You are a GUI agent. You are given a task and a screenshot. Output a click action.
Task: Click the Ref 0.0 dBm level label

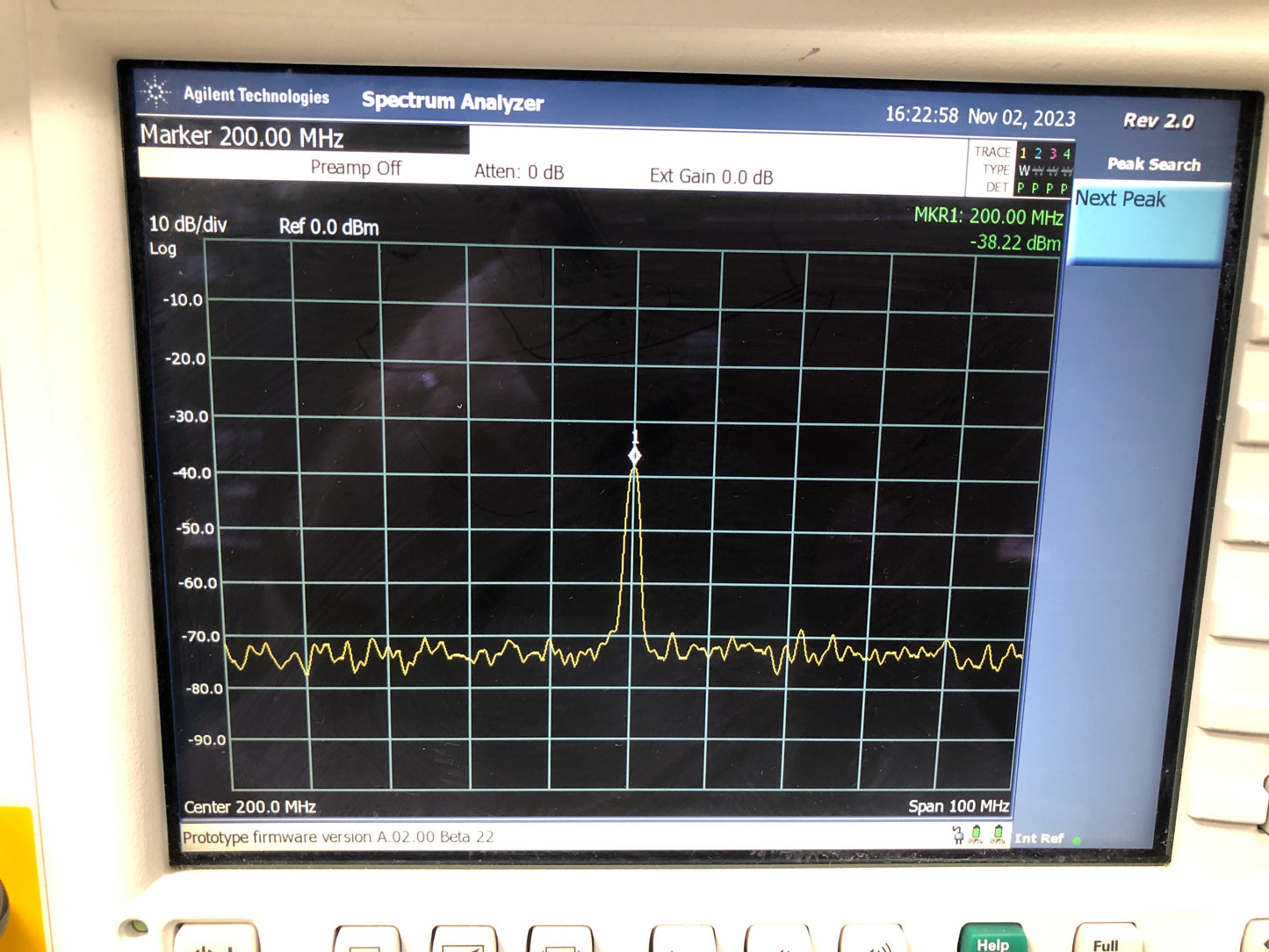point(329,227)
